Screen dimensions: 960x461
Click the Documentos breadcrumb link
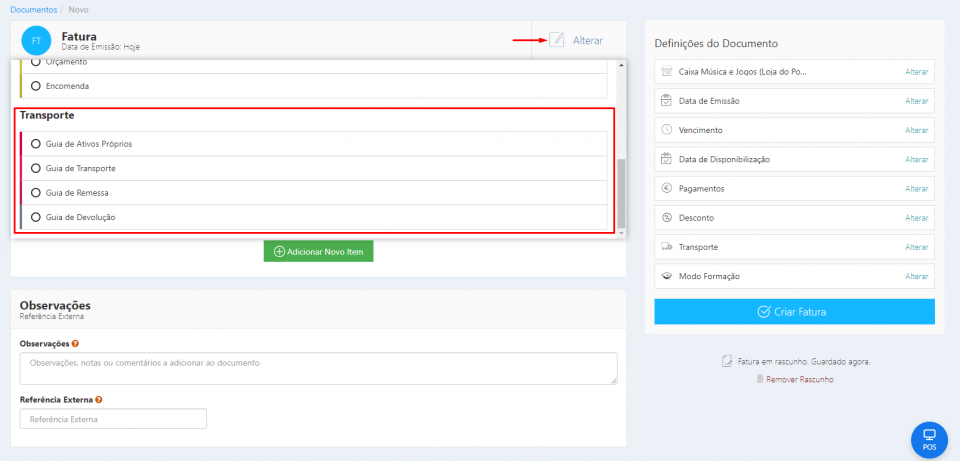point(34,9)
